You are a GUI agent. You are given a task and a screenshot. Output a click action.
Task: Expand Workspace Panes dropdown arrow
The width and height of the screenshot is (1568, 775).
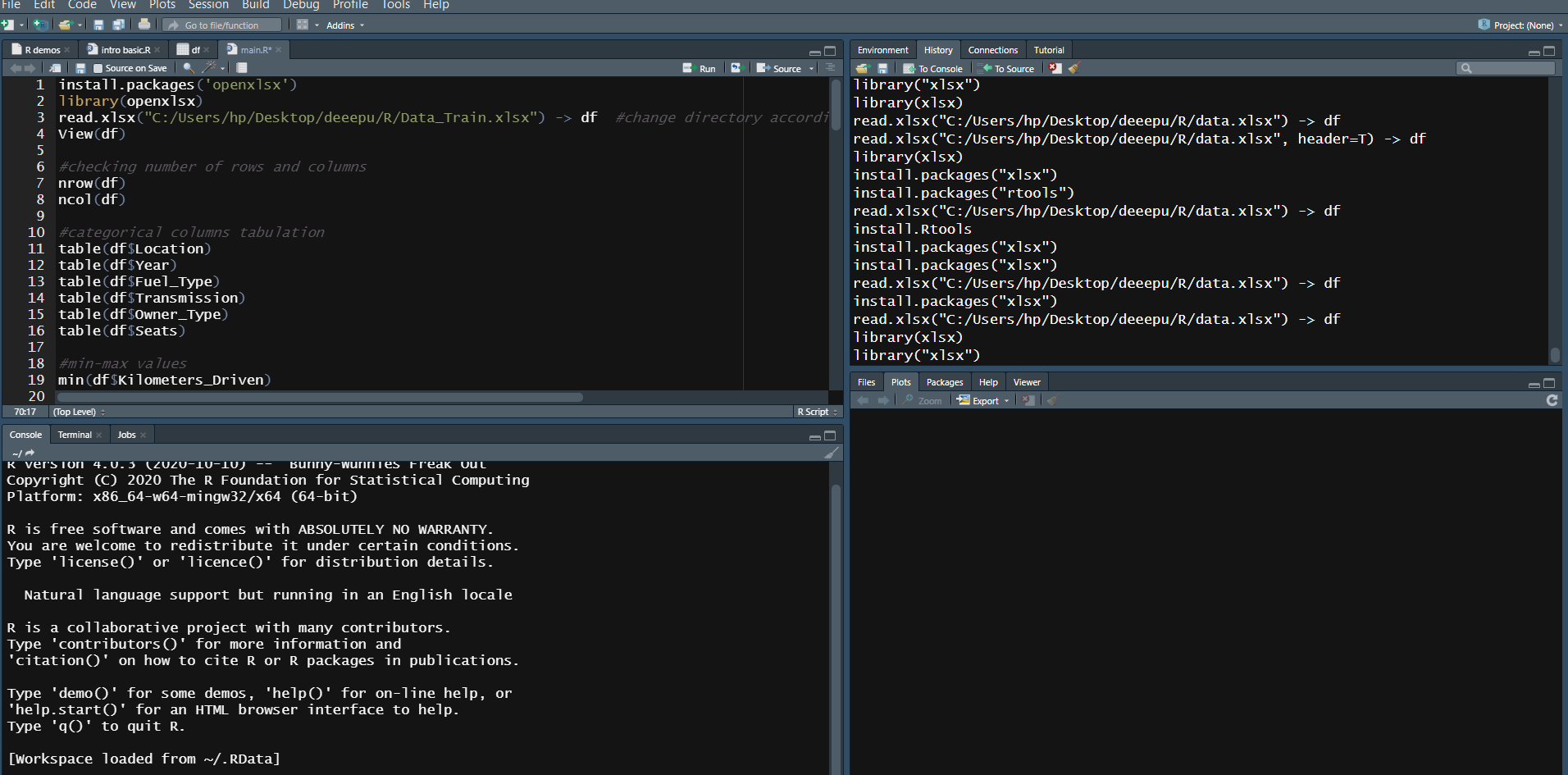click(317, 25)
